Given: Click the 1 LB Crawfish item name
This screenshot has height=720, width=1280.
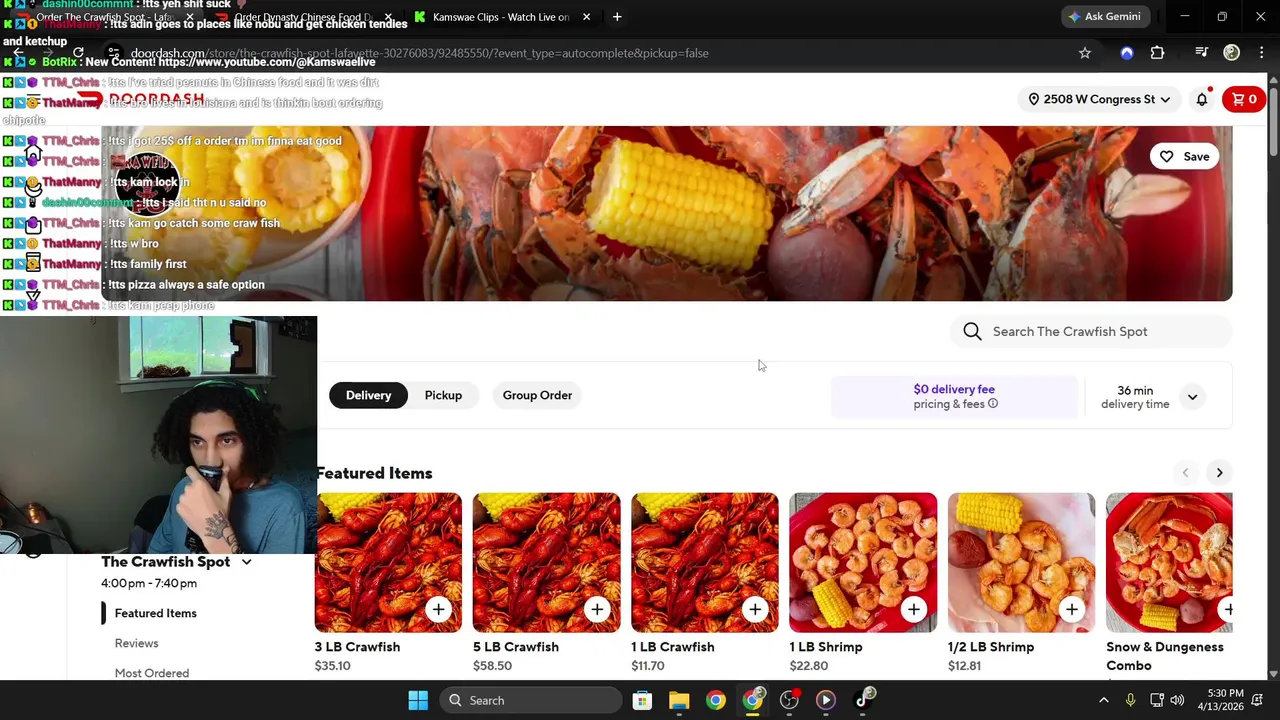Looking at the screenshot, I should click(x=672, y=647).
